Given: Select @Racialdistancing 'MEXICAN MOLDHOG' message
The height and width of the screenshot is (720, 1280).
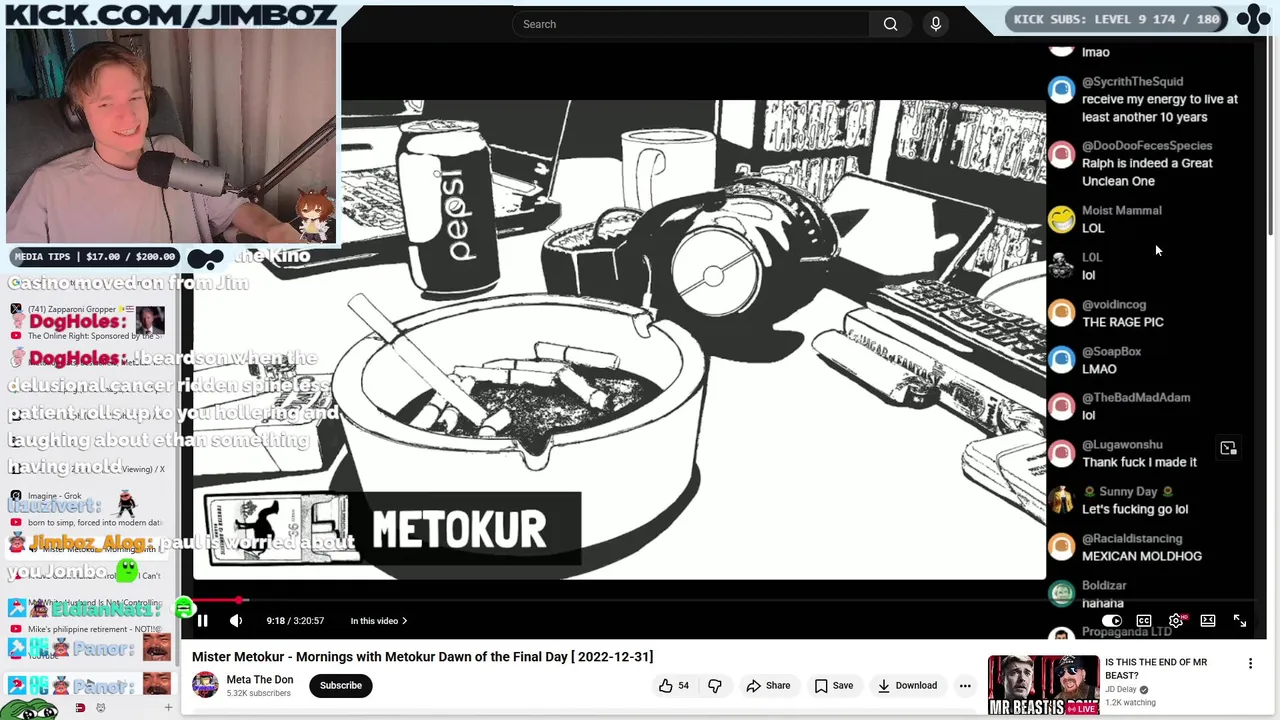Looking at the screenshot, I should [1142, 556].
